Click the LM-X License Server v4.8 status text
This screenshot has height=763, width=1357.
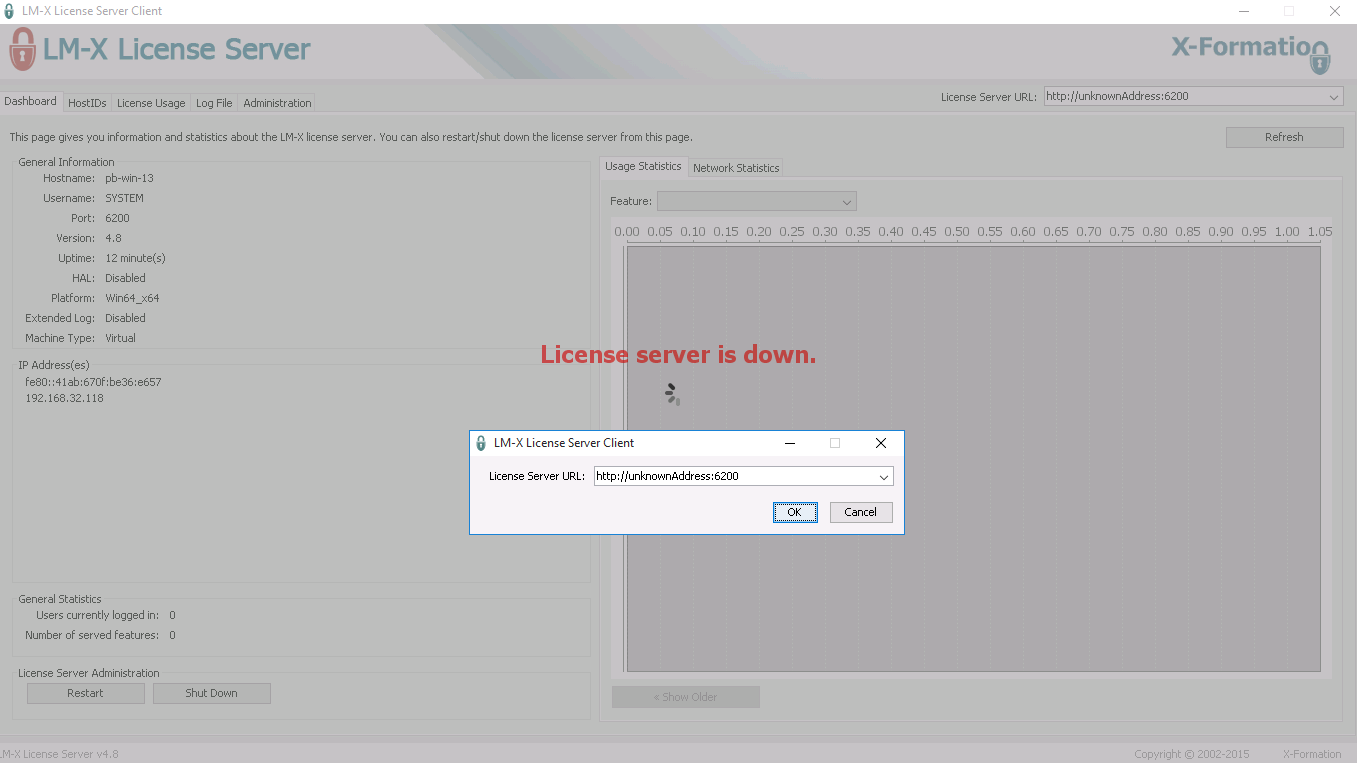59,754
